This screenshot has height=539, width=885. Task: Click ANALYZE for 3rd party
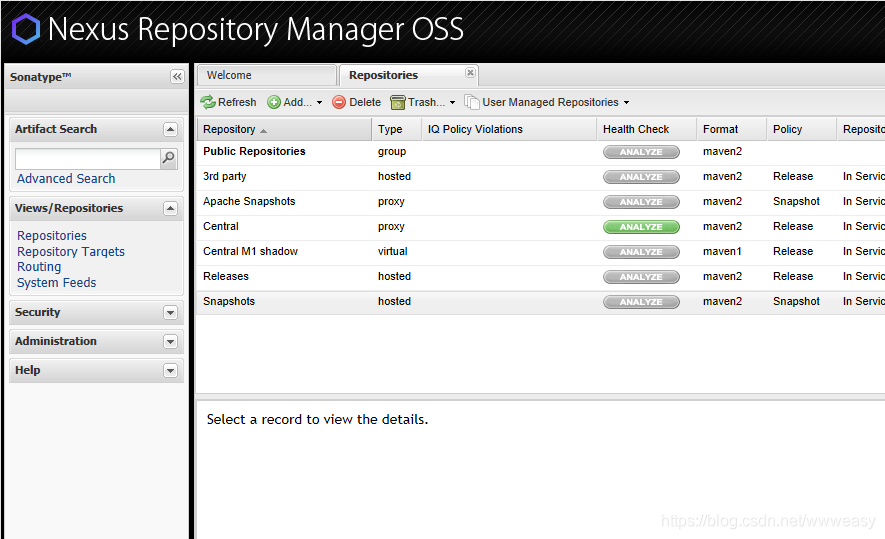click(641, 177)
